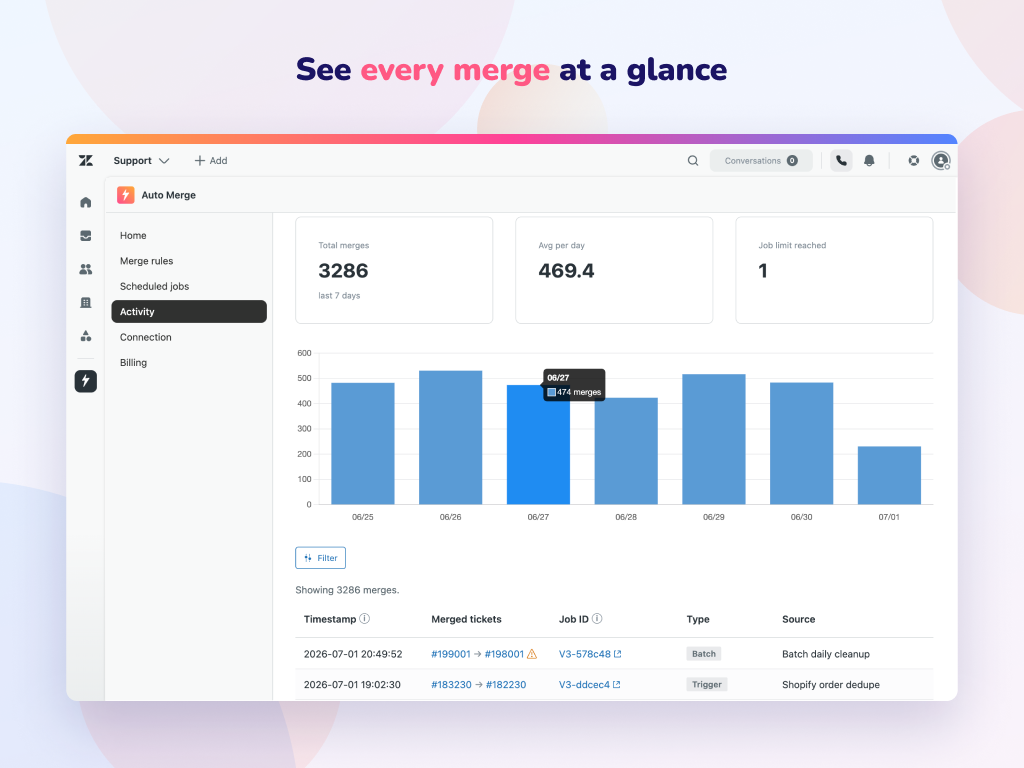
Task: Click timestamp 2026-07-01 19:02:30
Action: point(352,684)
